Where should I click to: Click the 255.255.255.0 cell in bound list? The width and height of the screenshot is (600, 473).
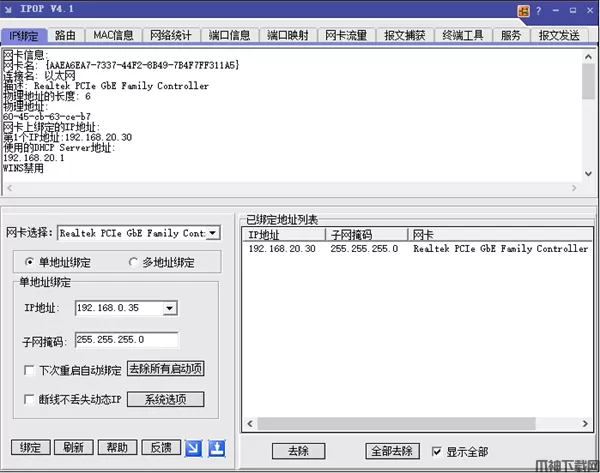click(x=364, y=249)
